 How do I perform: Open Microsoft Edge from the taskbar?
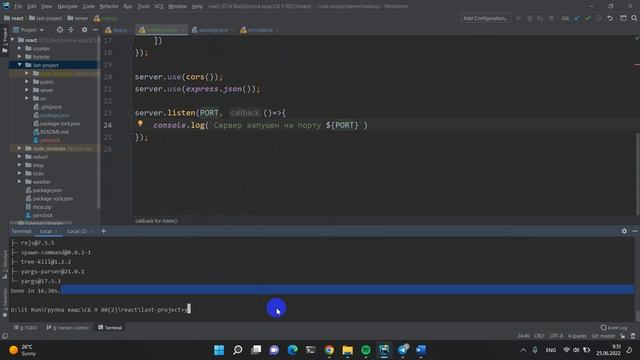292,350
